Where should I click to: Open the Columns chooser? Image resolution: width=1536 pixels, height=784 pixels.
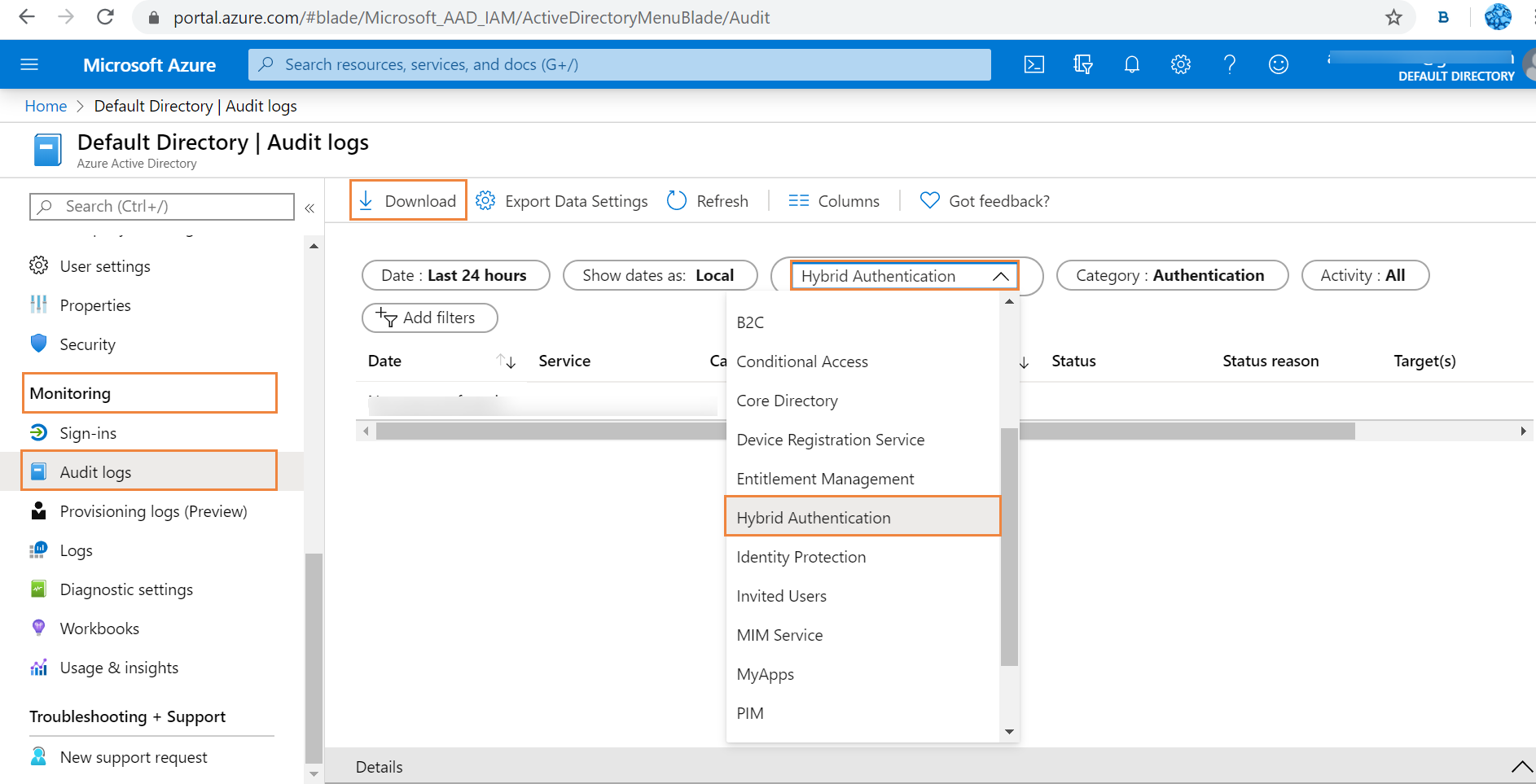(834, 200)
